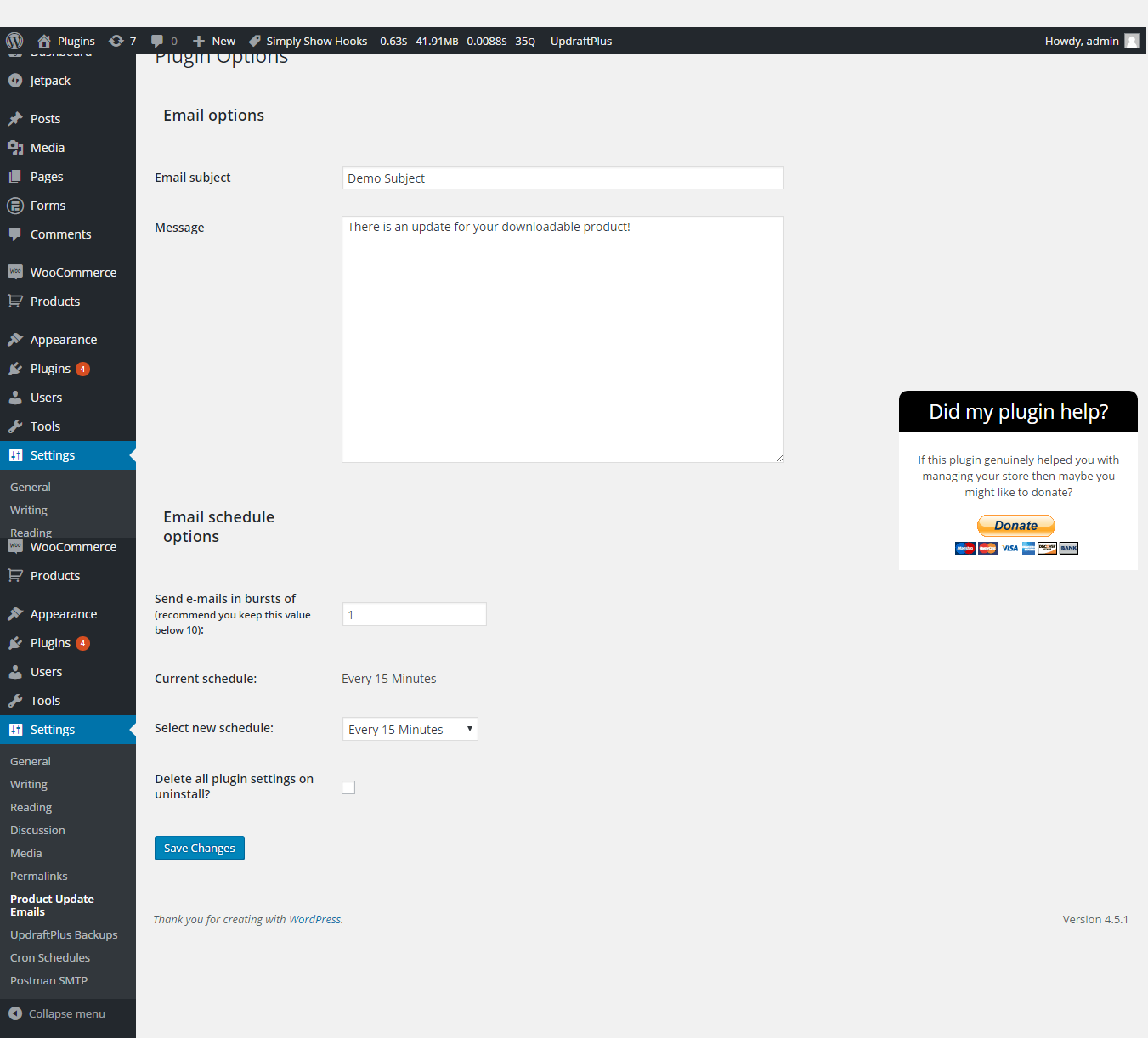Open the comments bubble icon showing 0
The width and height of the screenshot is (1148, 1038).
[157, 41]
